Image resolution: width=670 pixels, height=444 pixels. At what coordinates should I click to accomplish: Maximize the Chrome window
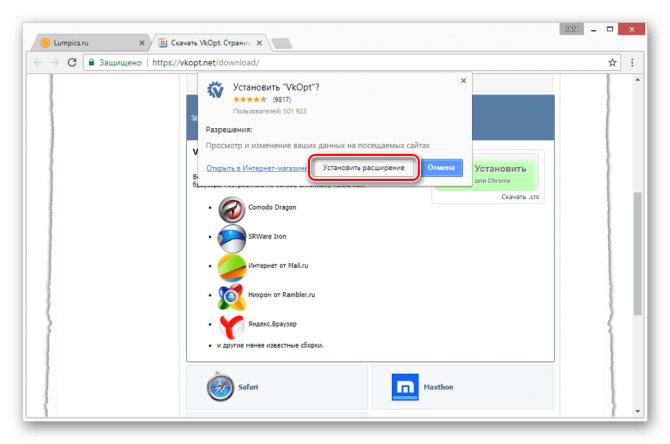coord(610,29)
